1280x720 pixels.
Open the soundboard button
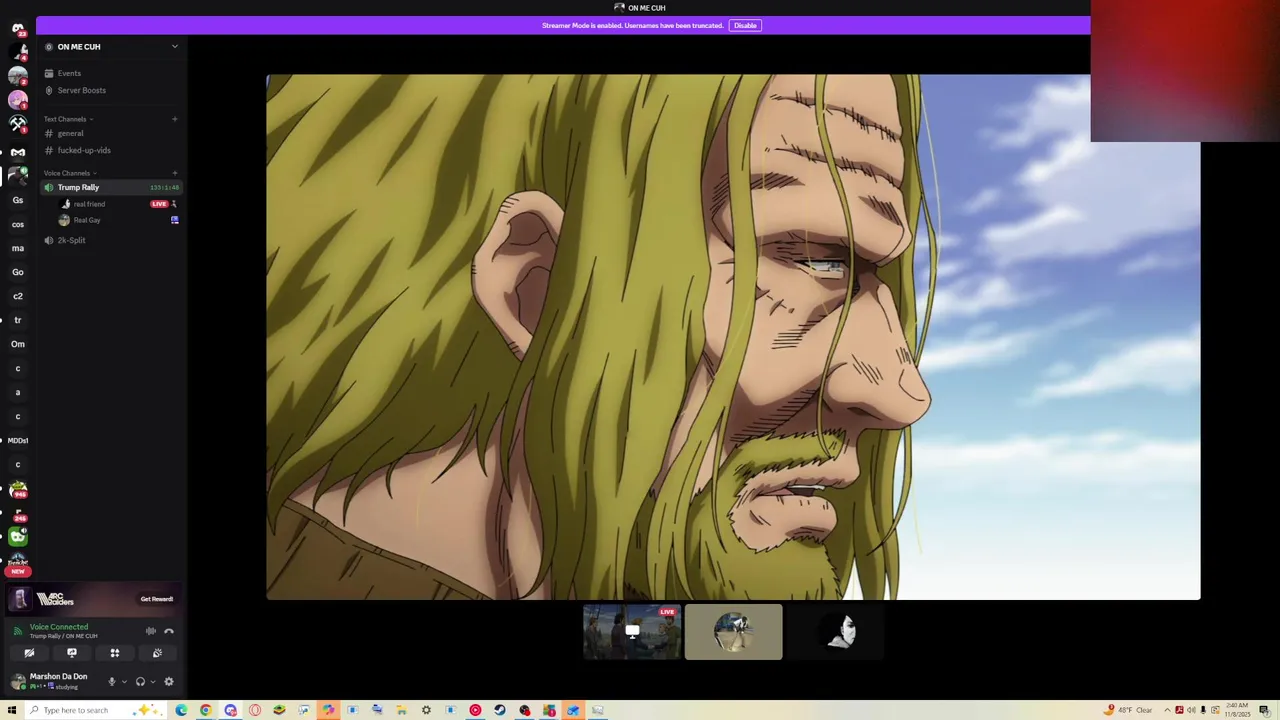157,653
